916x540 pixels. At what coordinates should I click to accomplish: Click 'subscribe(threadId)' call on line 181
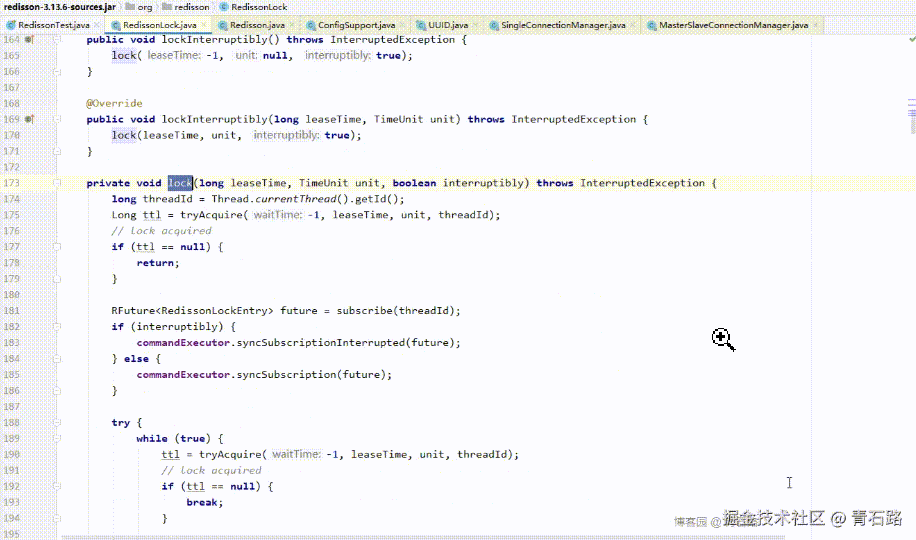click(397, 311)
